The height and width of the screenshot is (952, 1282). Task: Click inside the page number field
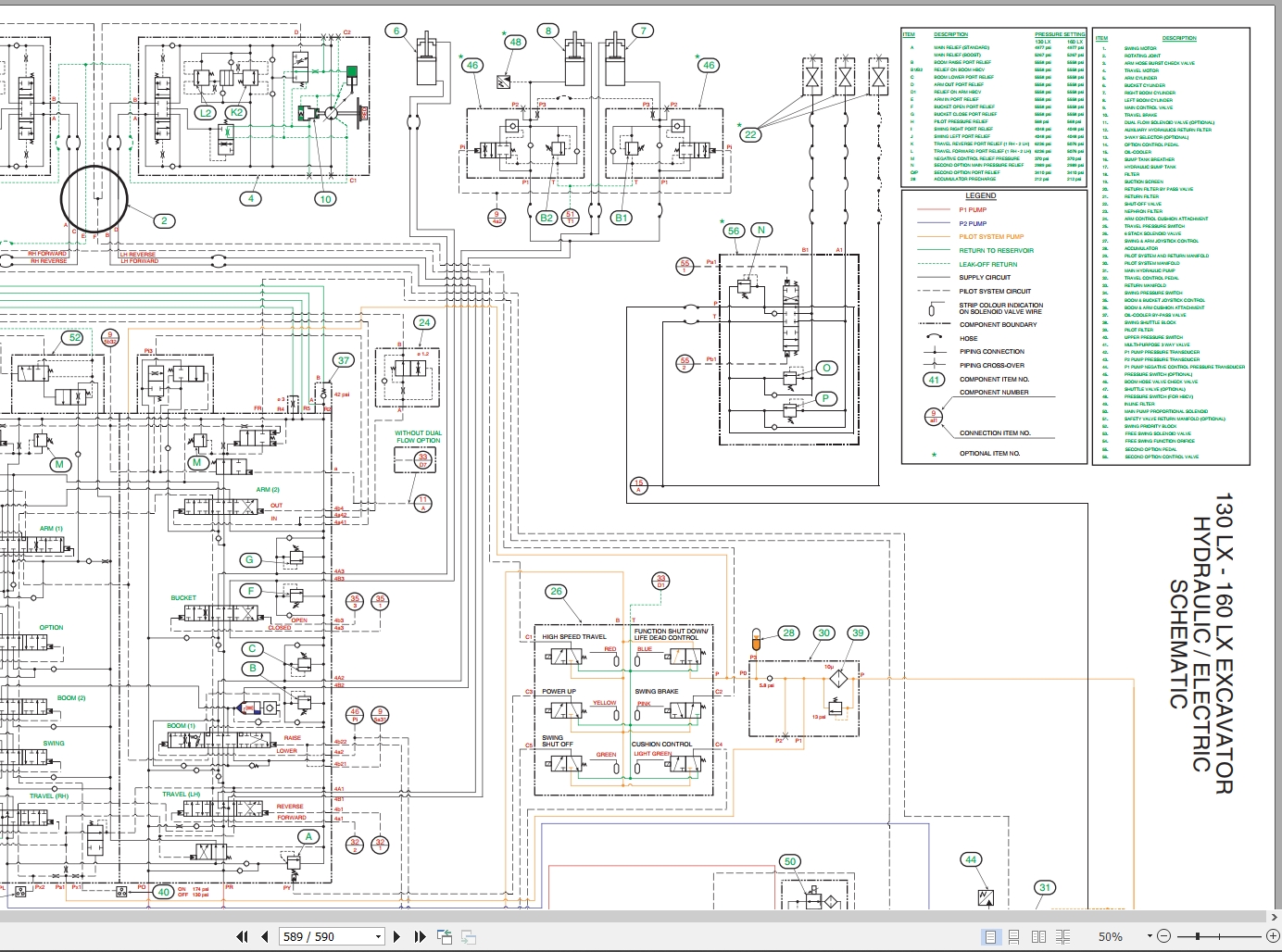[315, 936]
